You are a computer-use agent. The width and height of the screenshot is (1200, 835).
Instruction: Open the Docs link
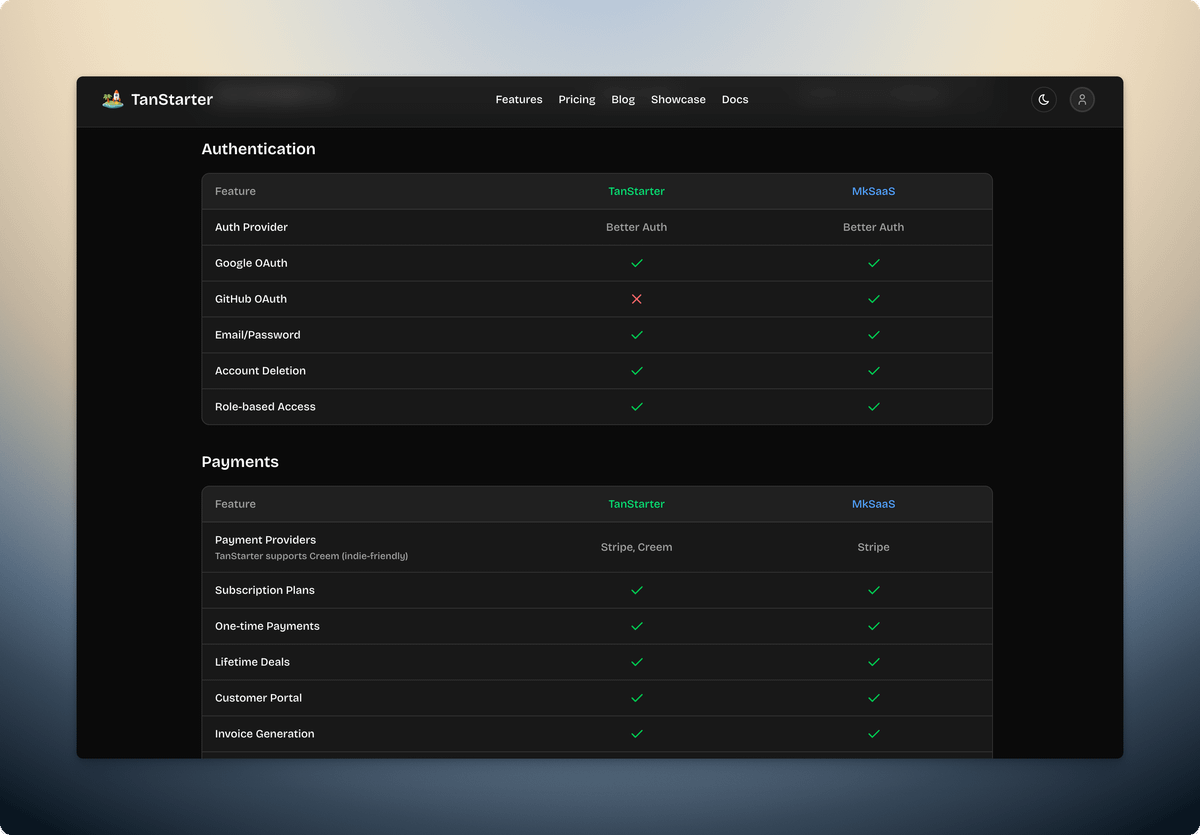tap(735, 100)
